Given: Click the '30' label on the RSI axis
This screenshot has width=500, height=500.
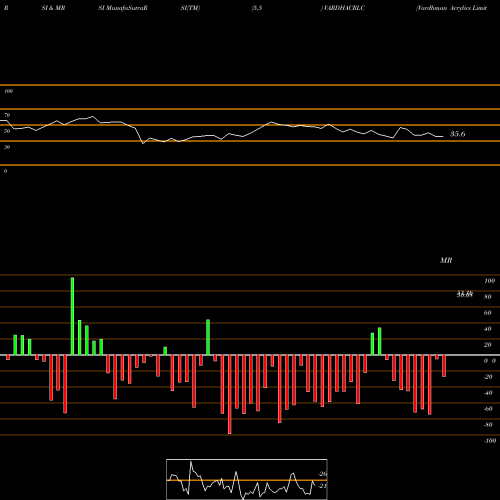Looking at the screenshot, I should 7,147.
